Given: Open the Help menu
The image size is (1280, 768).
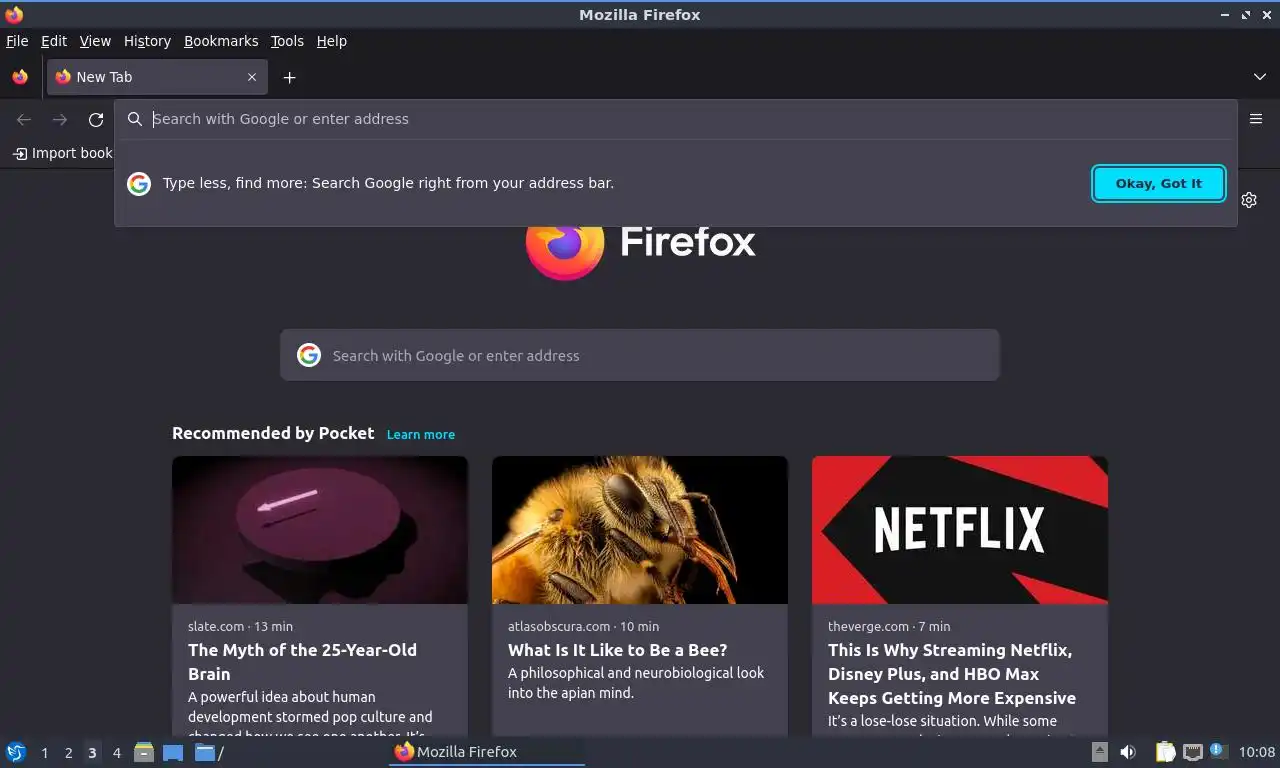Looking at the screenshot, I should (332, 41).
